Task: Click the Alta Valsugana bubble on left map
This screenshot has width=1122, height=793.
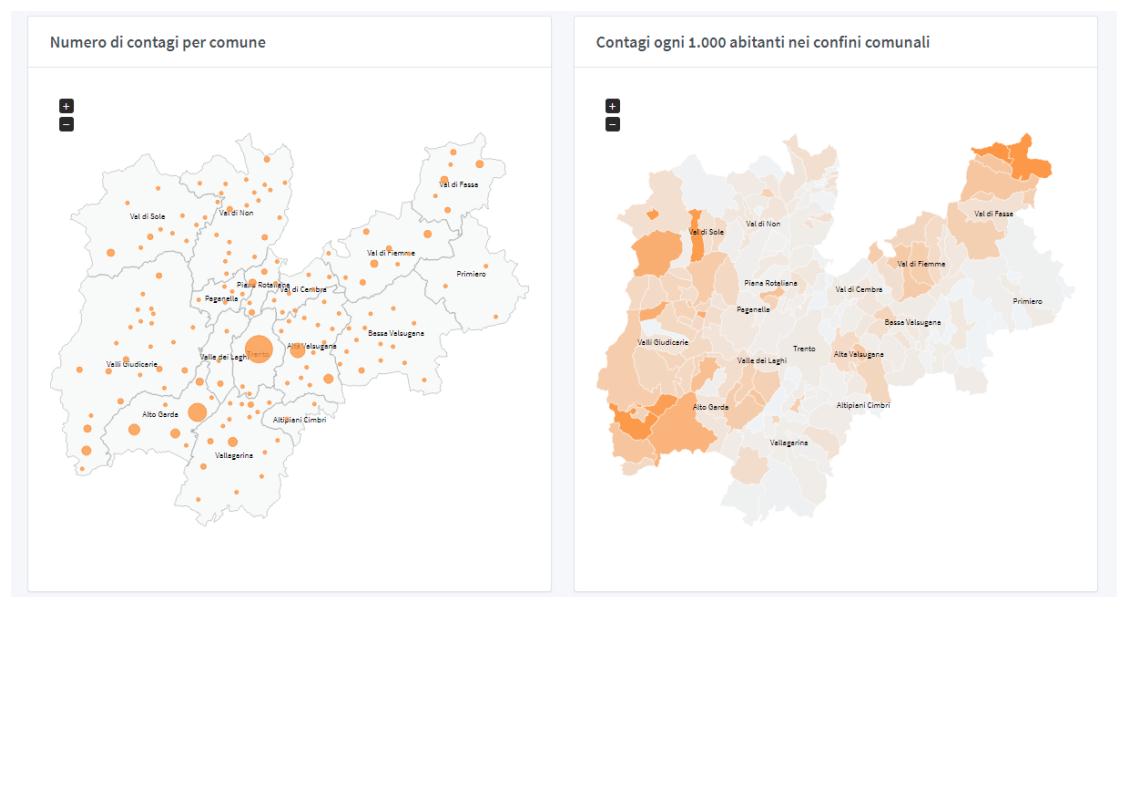Action: click(x=298, y=349)
